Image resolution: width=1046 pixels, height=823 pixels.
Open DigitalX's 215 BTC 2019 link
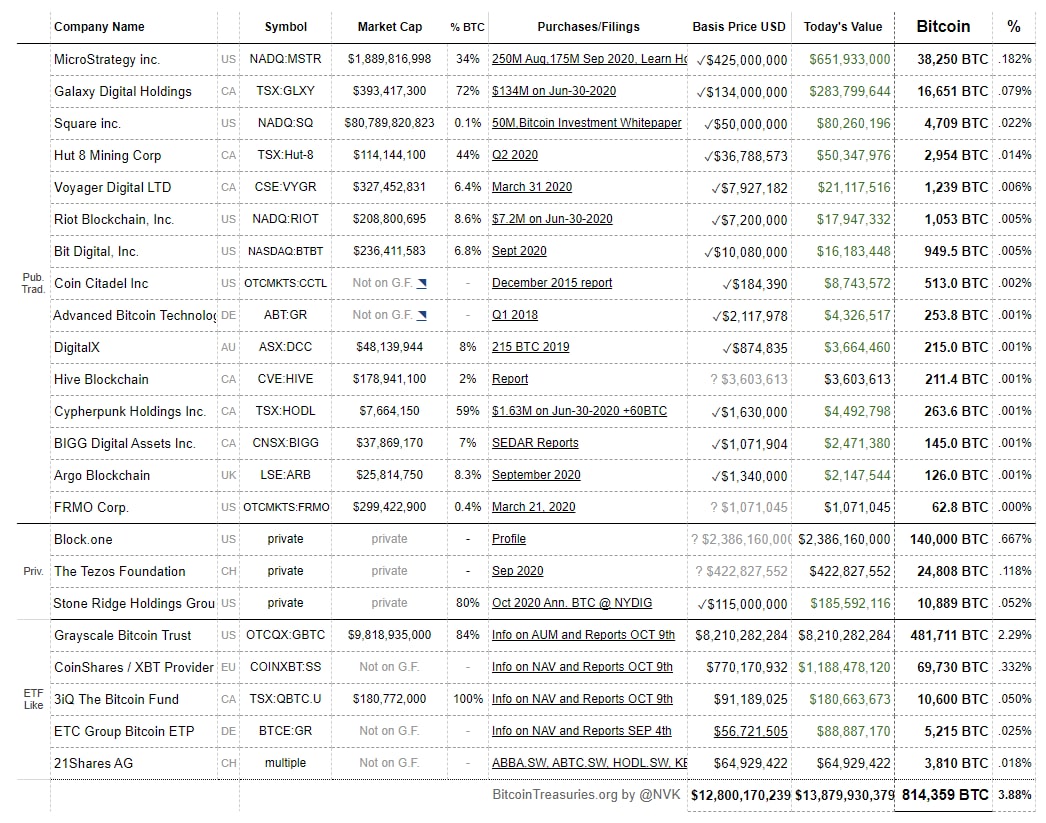(530, 347)
